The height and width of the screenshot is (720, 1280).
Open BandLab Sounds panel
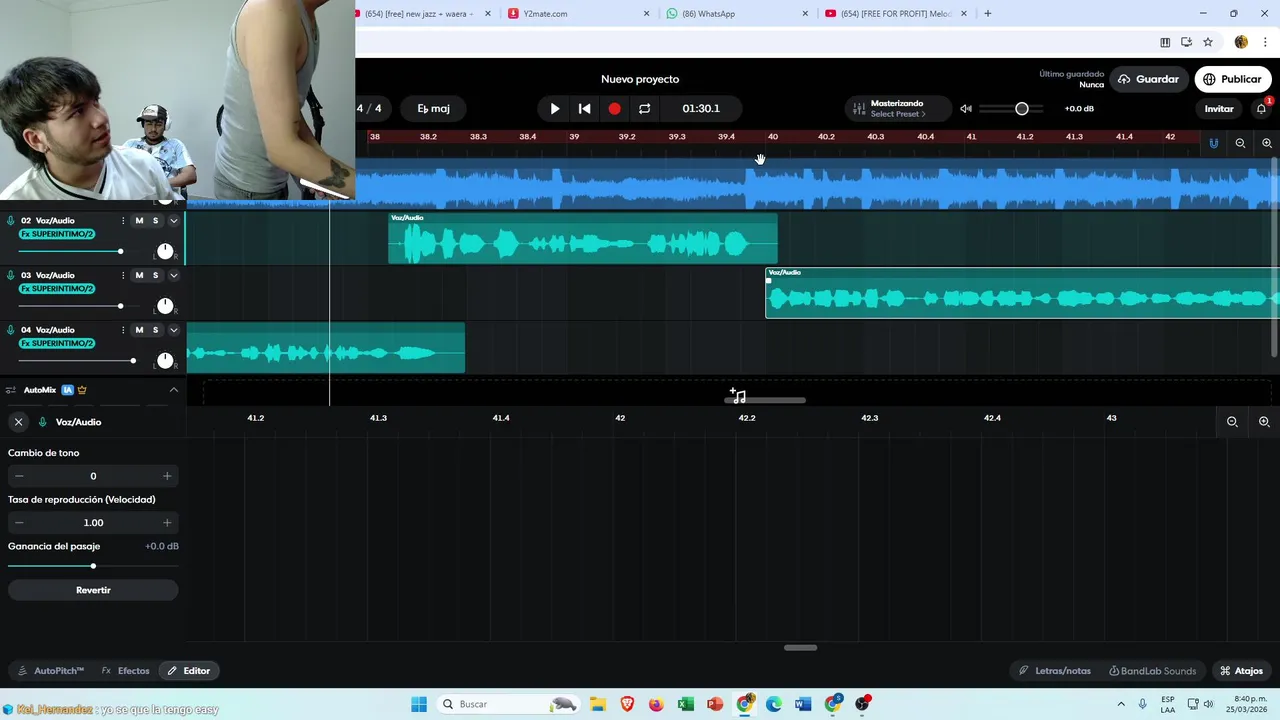[x=1152, y=671]
